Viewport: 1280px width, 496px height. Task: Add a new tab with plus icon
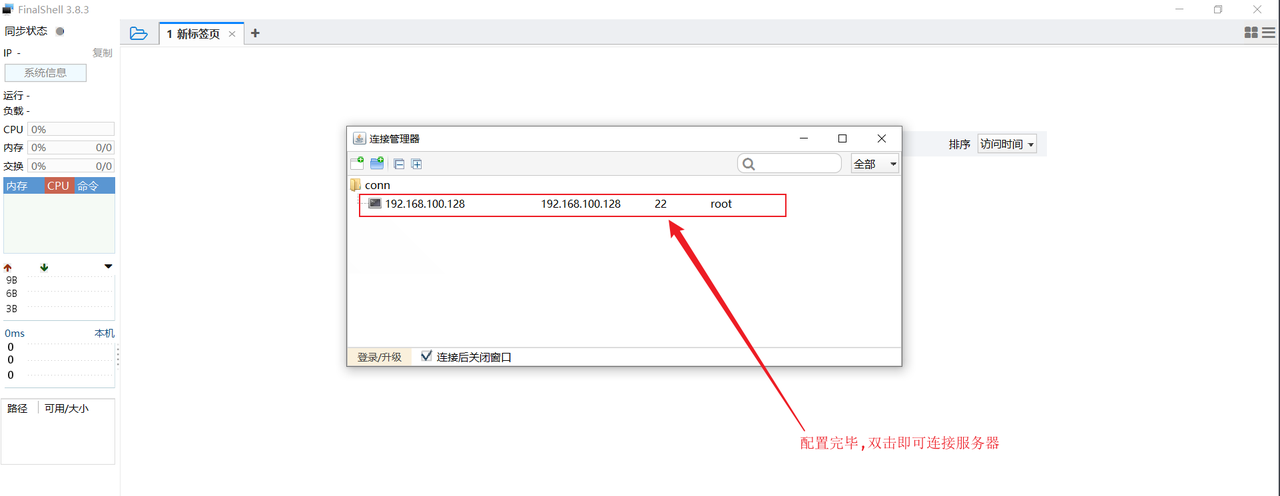point(255,33)
